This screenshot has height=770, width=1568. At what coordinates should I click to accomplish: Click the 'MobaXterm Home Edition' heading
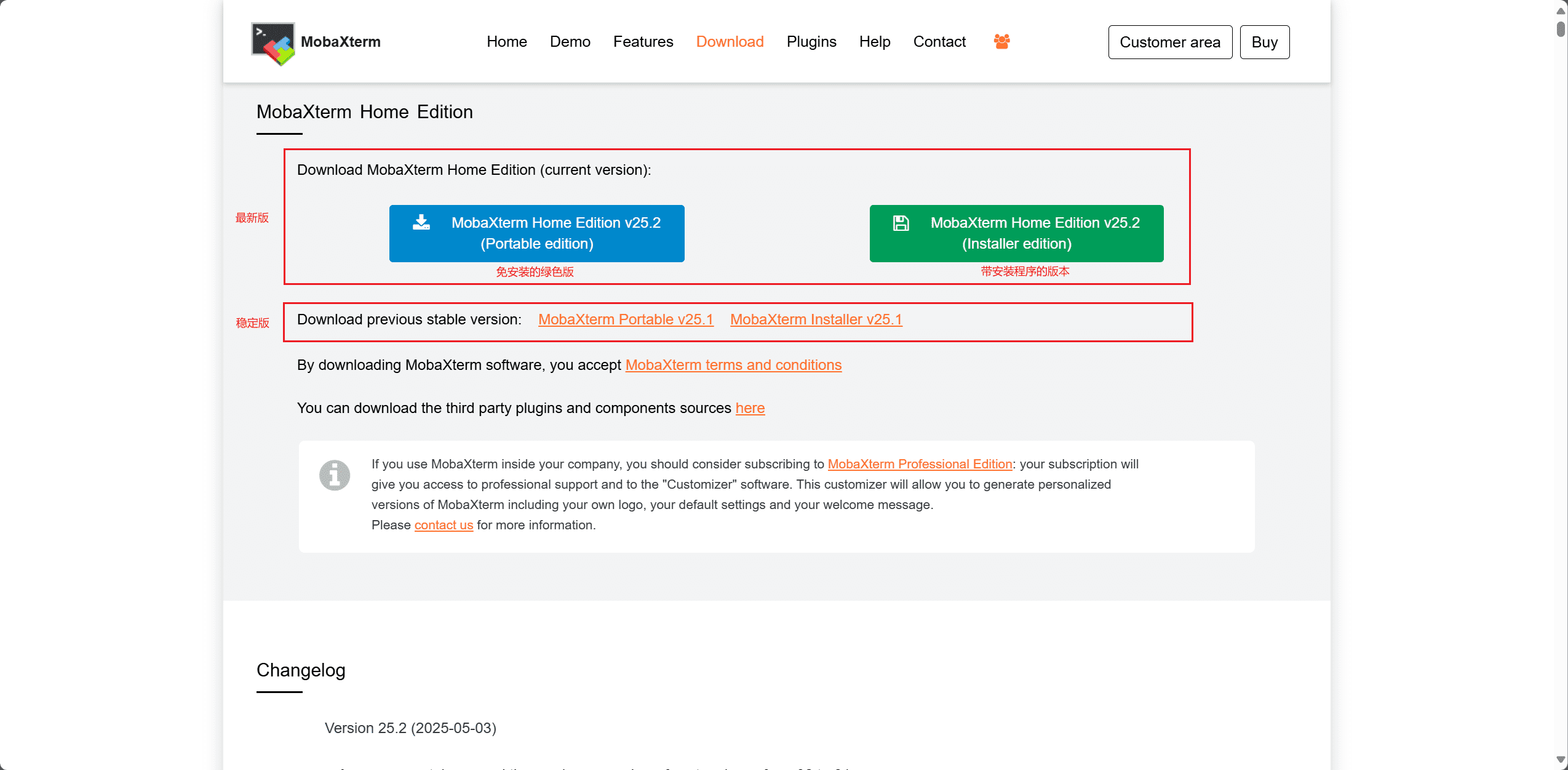(x=365, y=112)
